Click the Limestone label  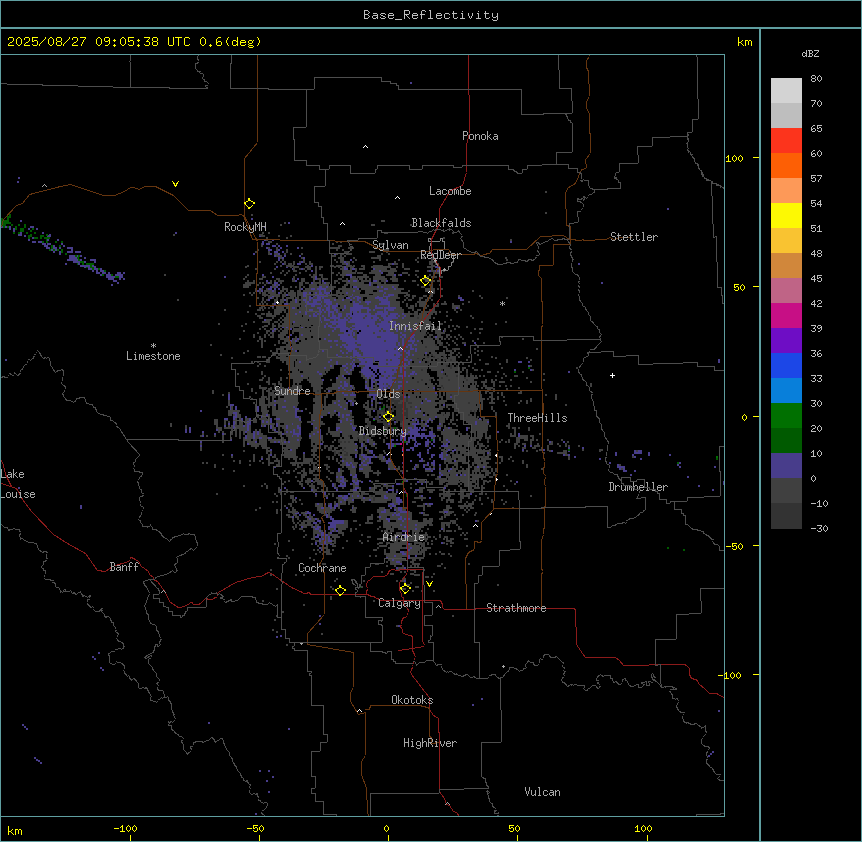point(153,356)
